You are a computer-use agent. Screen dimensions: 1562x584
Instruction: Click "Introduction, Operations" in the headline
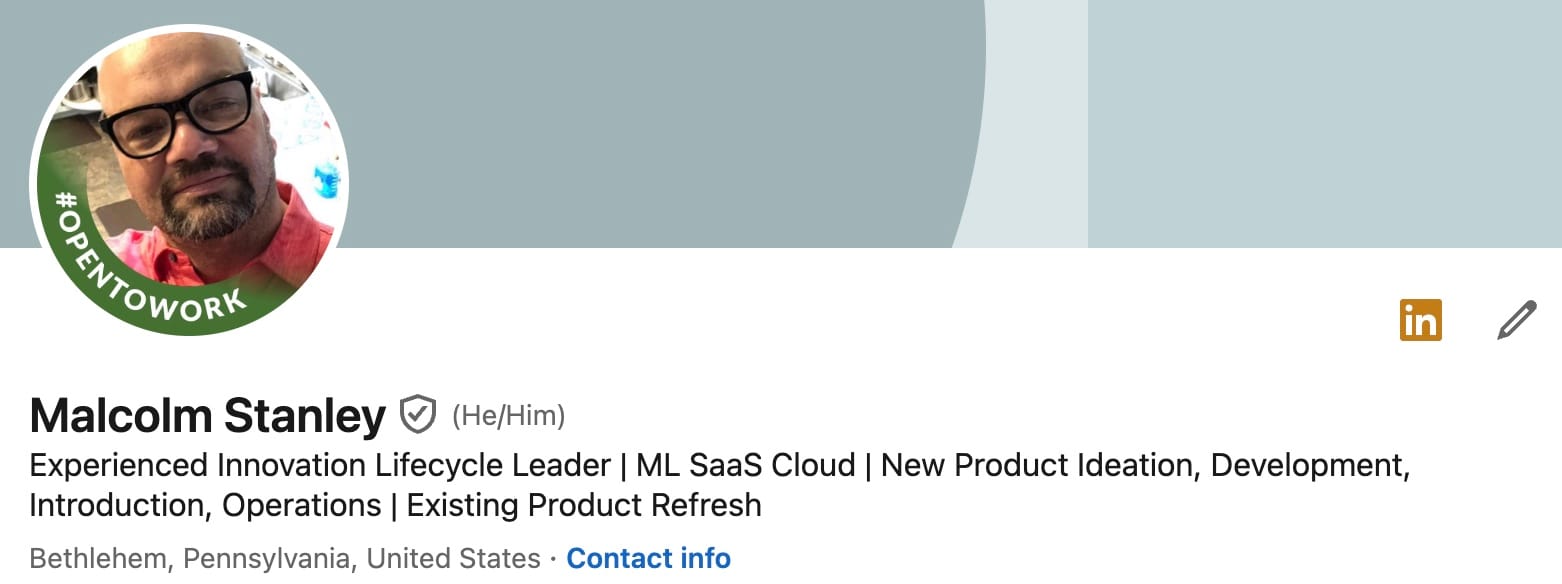click(205, 505)
